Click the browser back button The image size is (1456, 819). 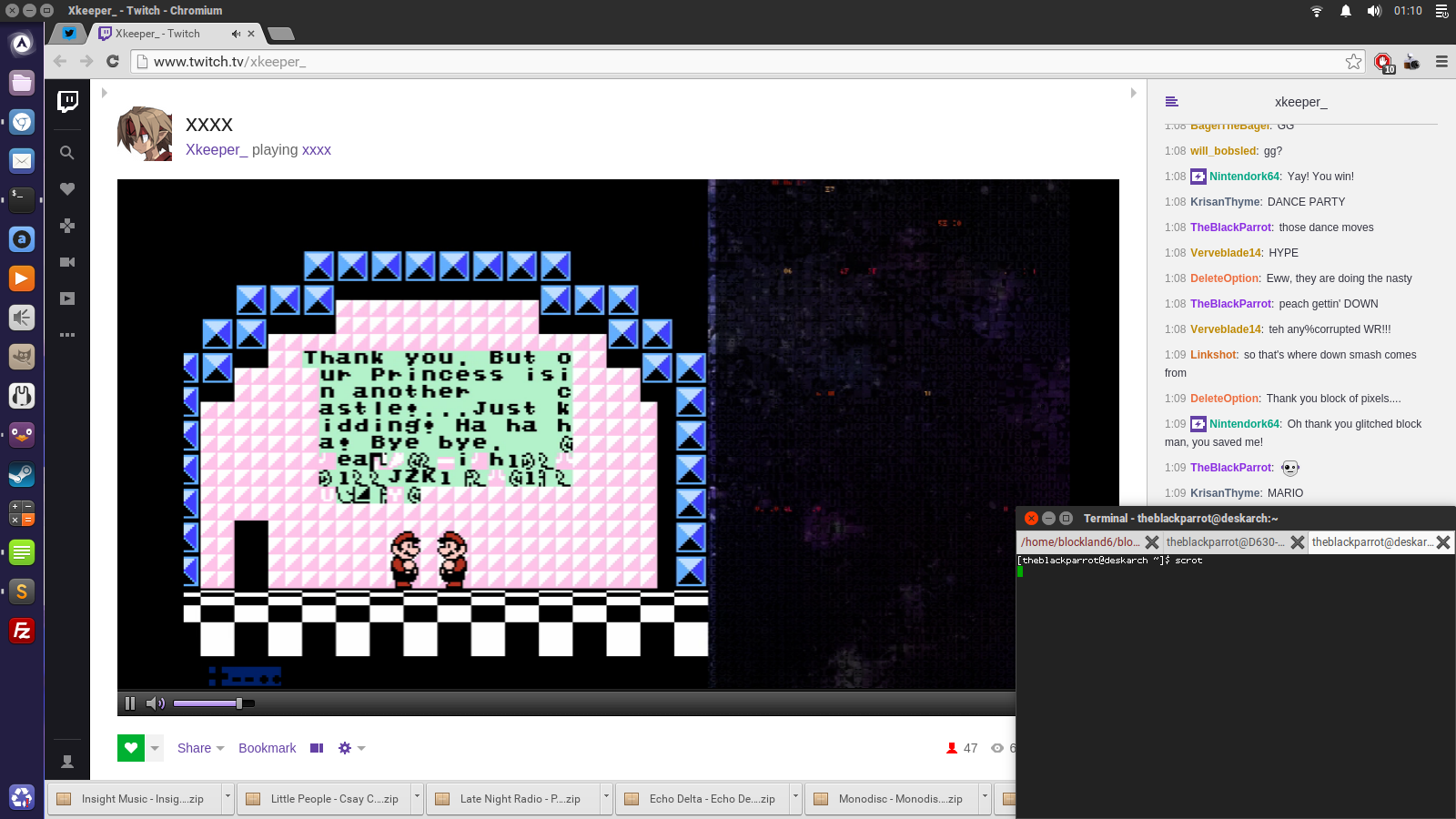60,61
